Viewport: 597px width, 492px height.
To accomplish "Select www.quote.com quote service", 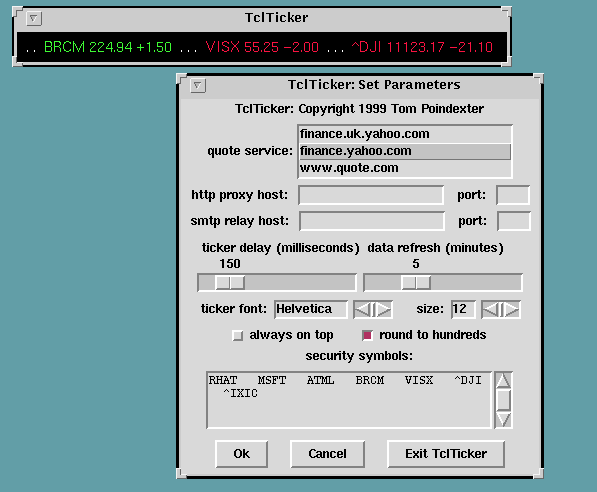I will (405, 168).
